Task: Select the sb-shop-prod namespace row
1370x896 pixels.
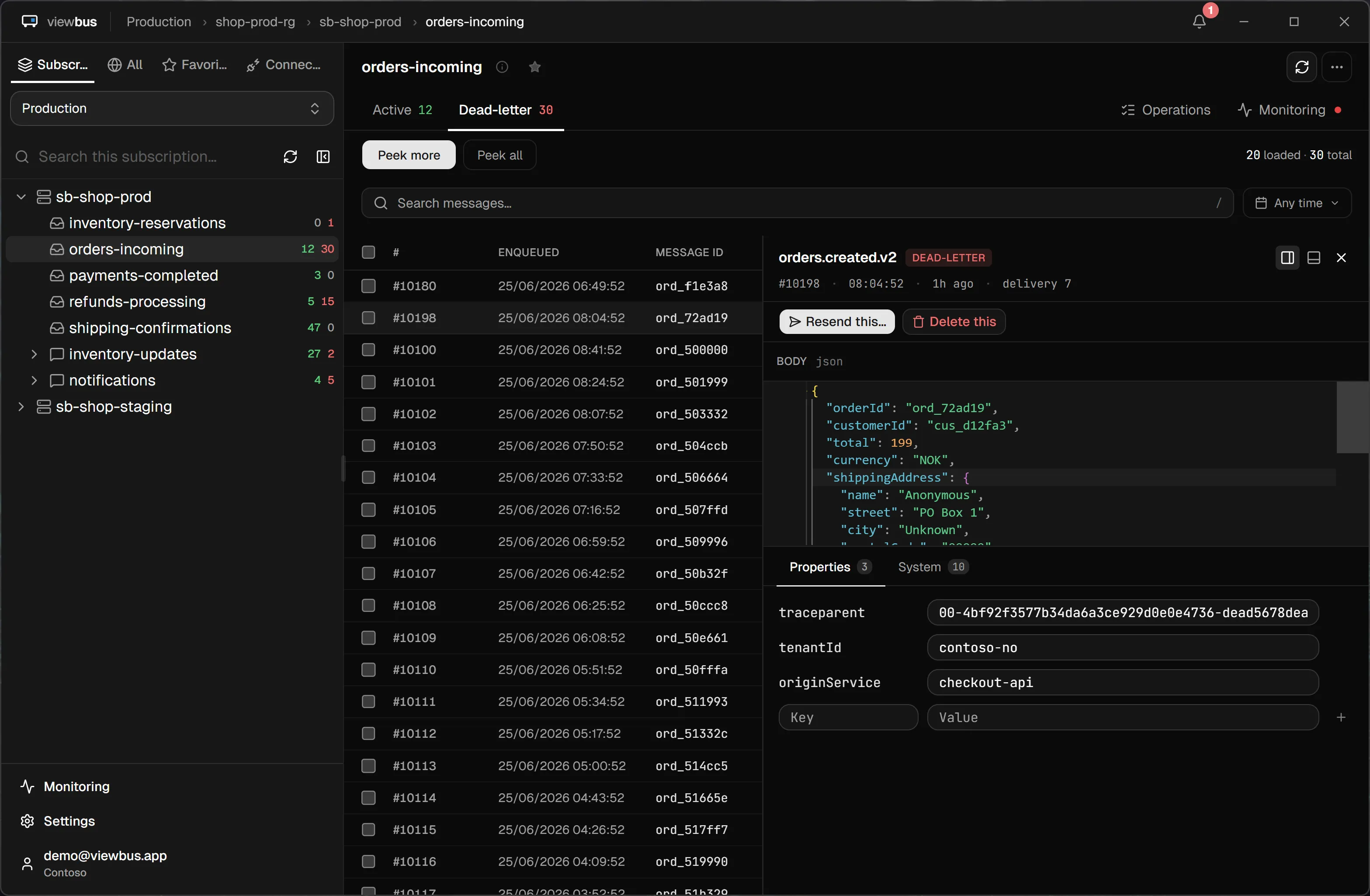Action: [172, 197]
